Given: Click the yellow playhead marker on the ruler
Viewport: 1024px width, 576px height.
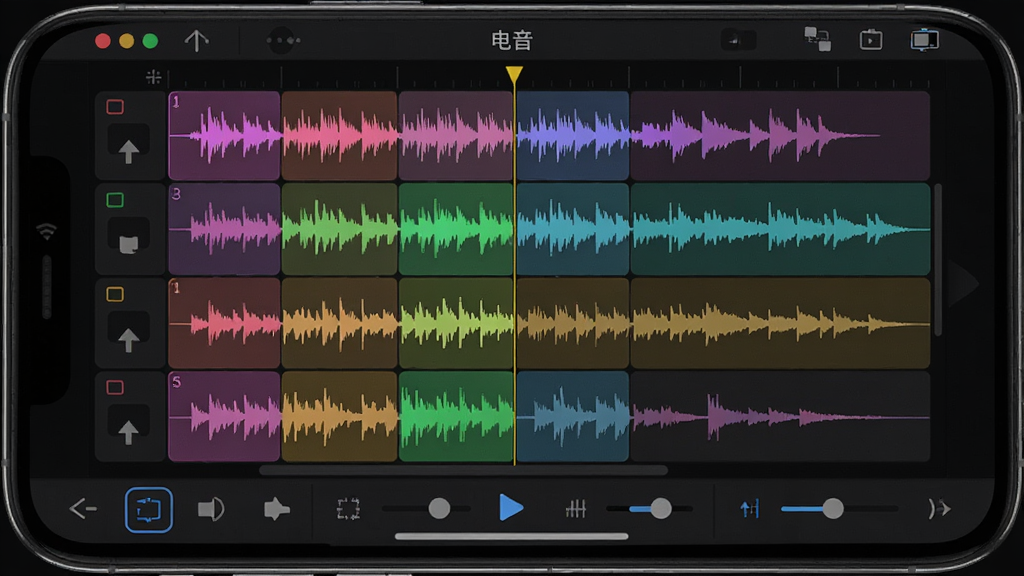Looking at the screenshot, I should pos(514,74).
